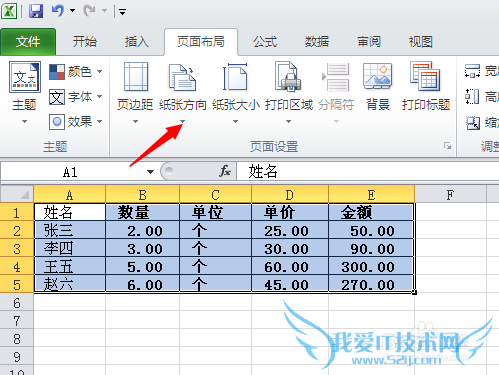Image resolution: width=499 pixels, height=375 pixels.
Task: Click the 纸张方向 orientation icon
Action: (x=182, y=77)
